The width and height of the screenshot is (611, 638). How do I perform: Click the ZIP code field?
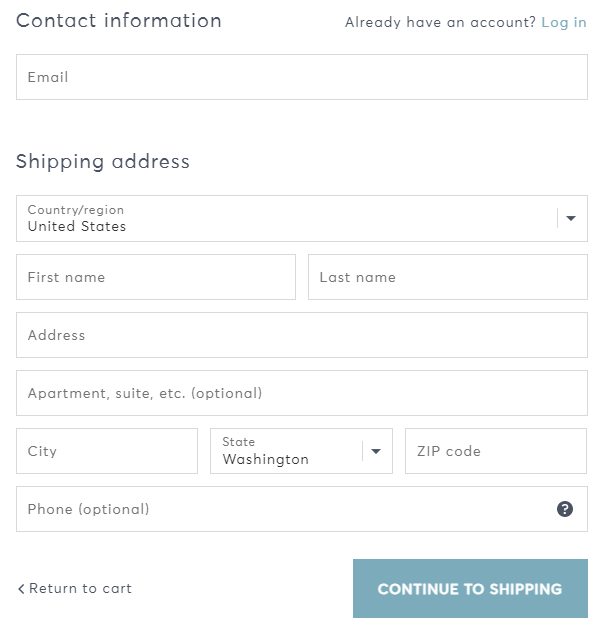pos(496,451)
